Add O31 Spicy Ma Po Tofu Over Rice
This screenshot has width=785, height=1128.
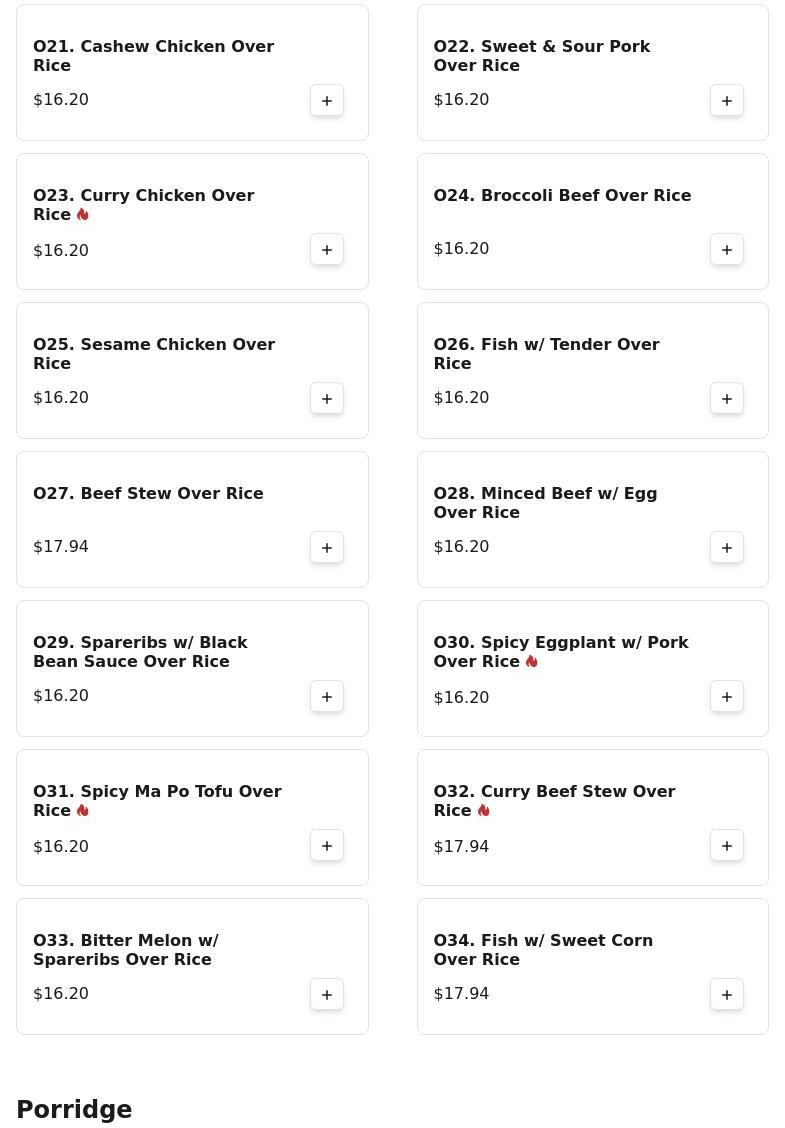327,845
